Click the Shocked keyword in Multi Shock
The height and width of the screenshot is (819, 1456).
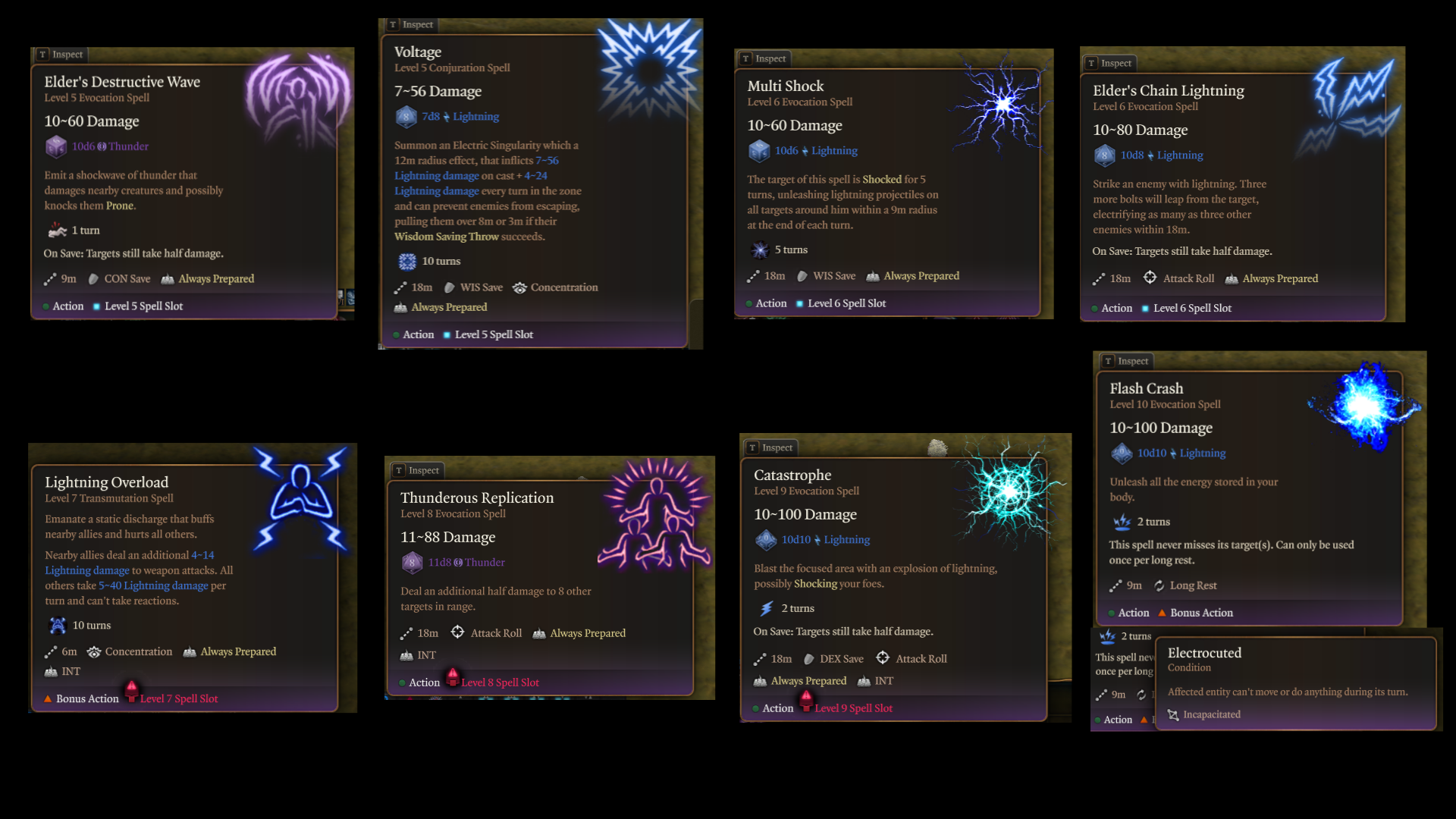(x=882, y=180)
